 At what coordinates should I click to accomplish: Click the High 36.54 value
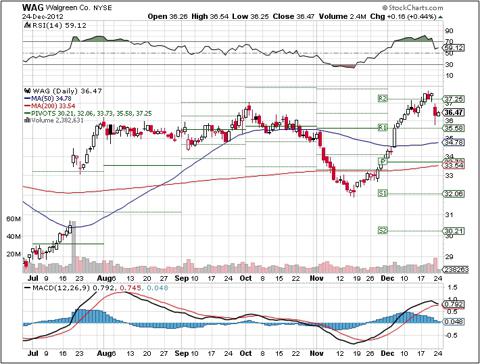(x=210, y=16)
